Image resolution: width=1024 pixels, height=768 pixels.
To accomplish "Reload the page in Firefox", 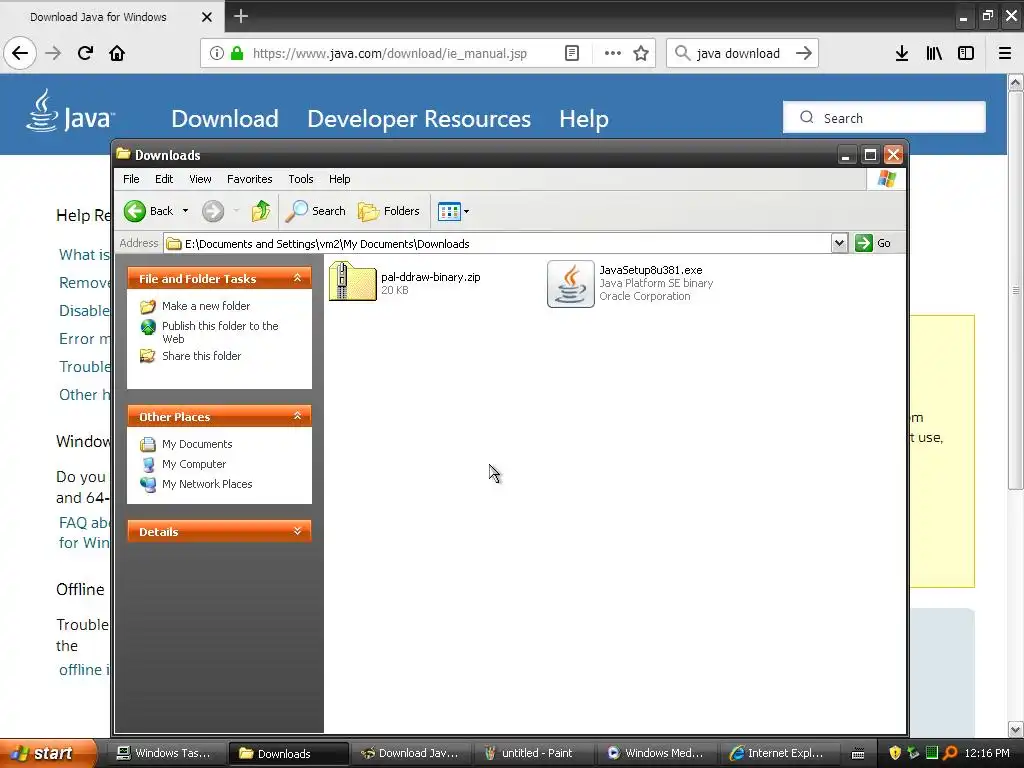I will coord(85,53).
